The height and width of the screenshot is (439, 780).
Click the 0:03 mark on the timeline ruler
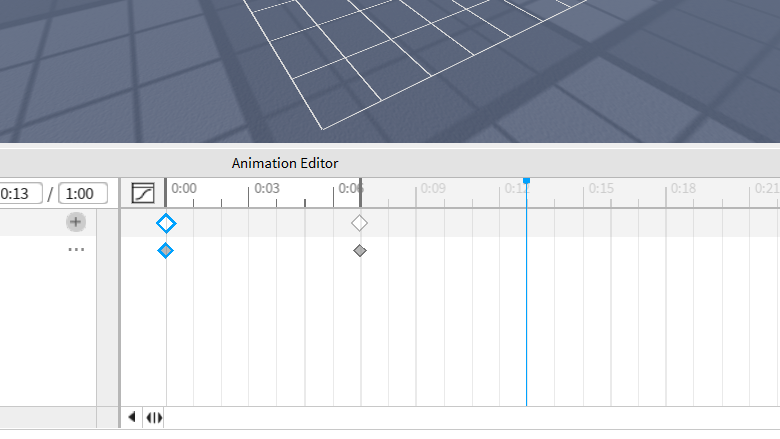pyautogui.click(x=266, y=188)
